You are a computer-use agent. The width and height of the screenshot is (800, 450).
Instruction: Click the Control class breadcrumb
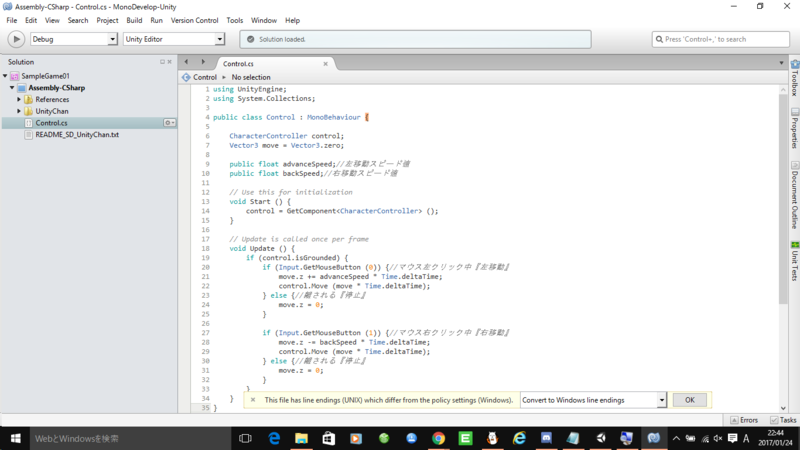tap(199, 77)
